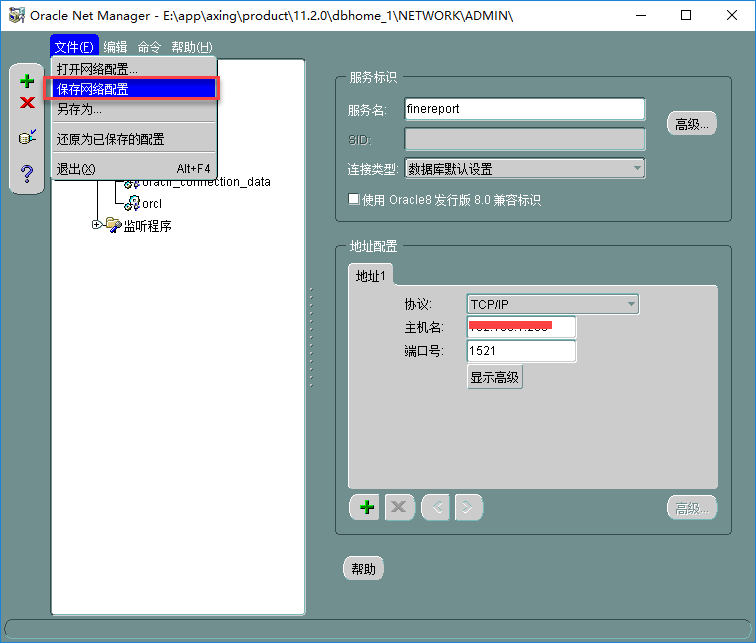The height and width of the screenshot is (643, 756).
Task: Click the 高级... button beside service name
Action: click(x=692, y=124)
